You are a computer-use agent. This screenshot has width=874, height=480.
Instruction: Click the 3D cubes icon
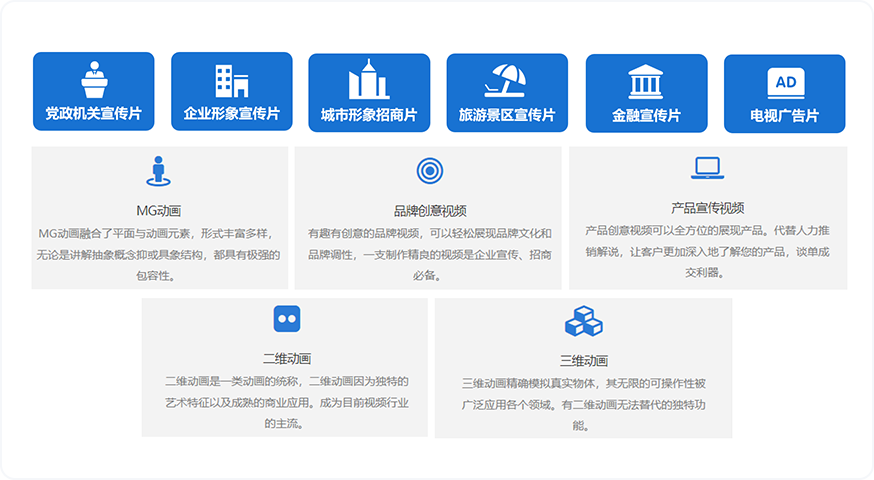click(583, 320)
